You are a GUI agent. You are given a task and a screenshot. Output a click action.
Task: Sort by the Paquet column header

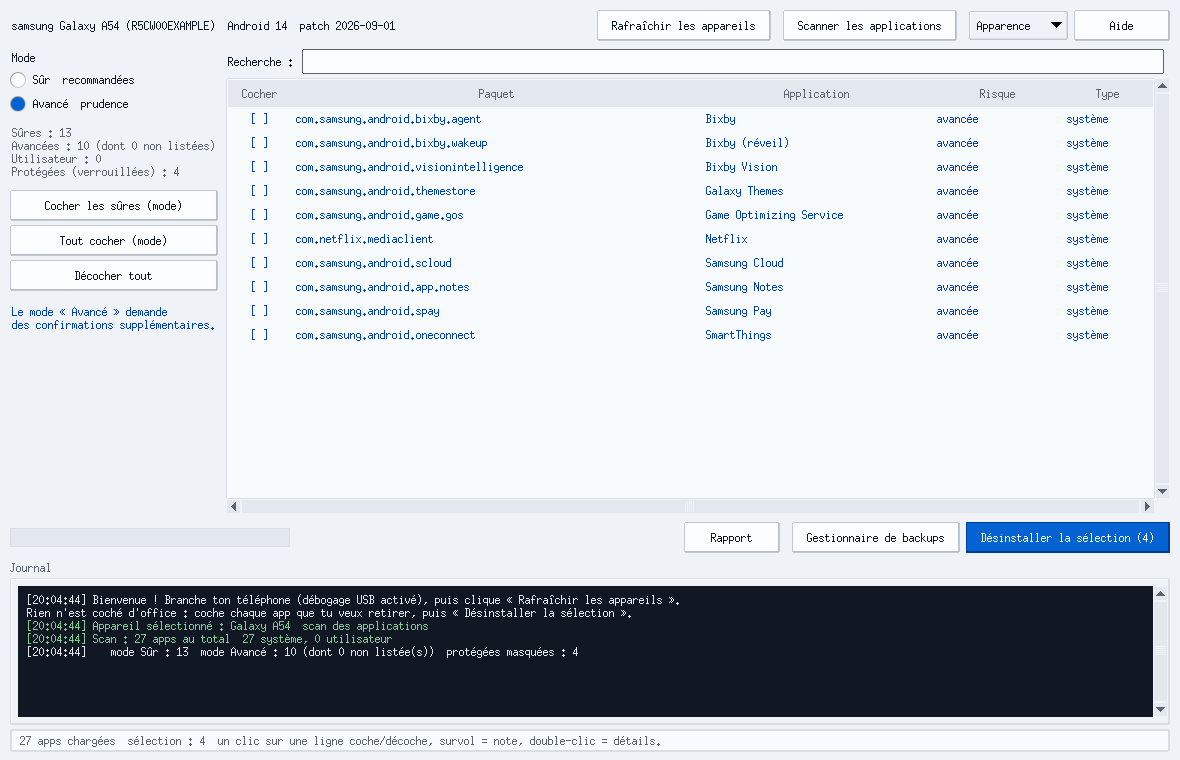pos(496,94)
